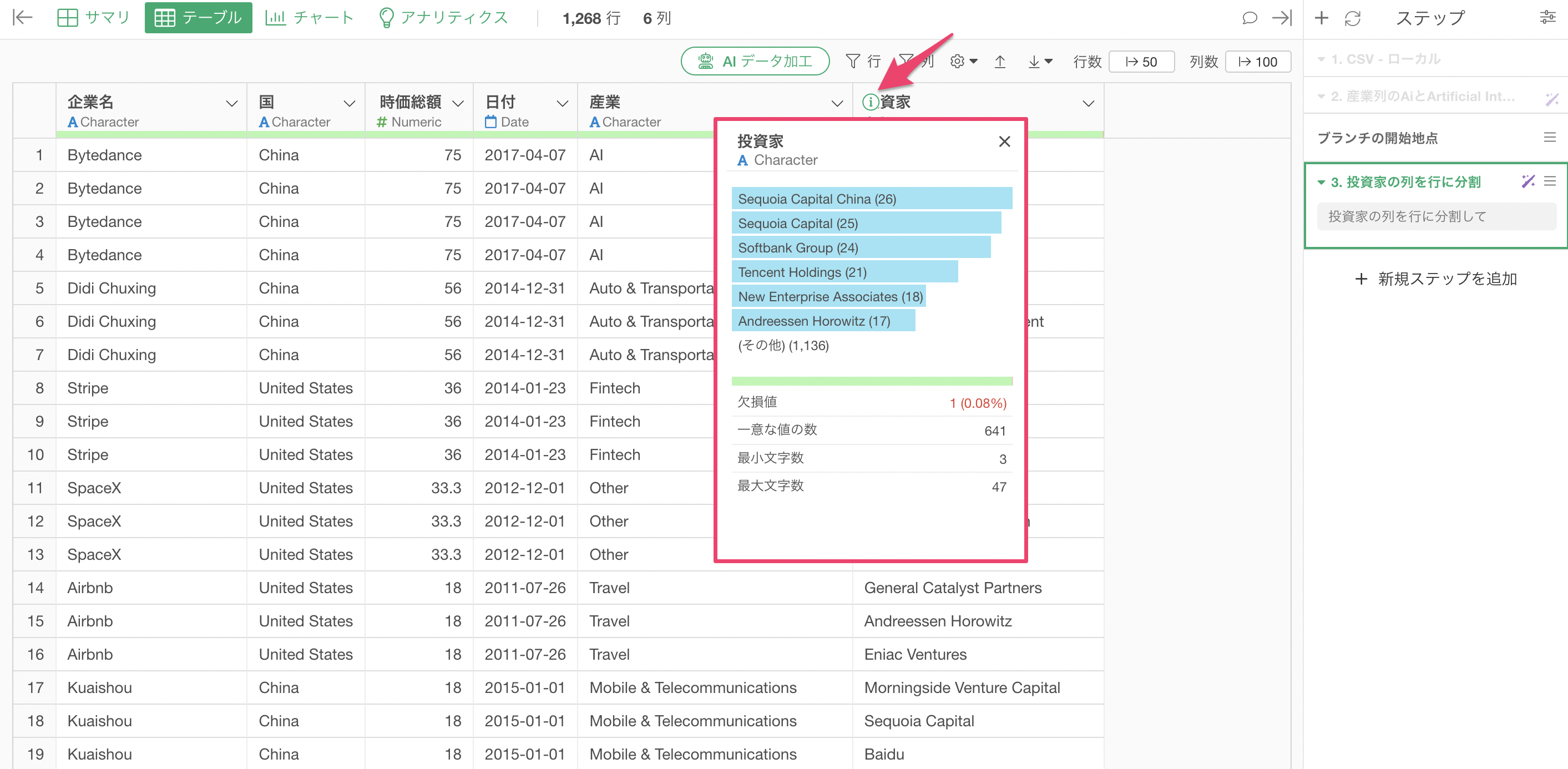Select Kuaishou cell in row 17
1568x769 pixels.
pos(151,687)
